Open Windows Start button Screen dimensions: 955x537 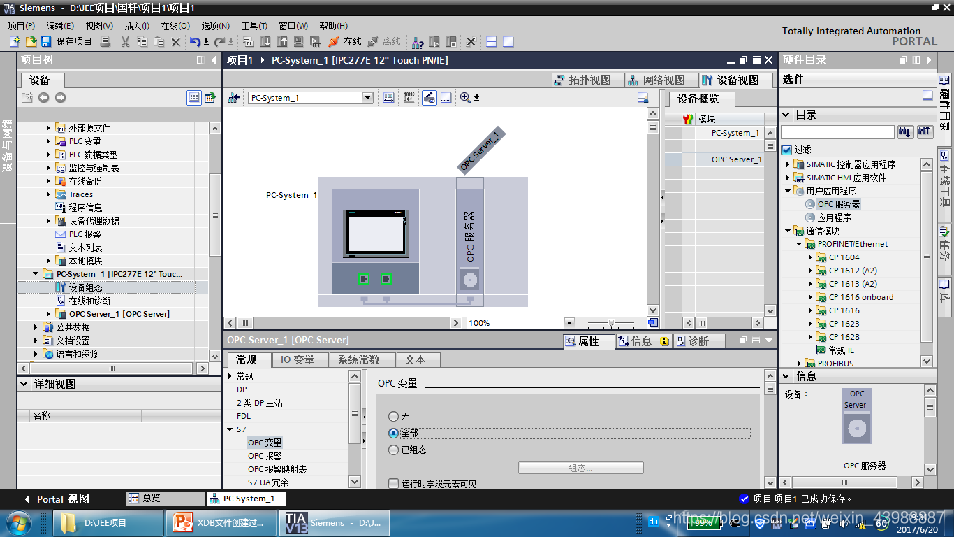tap(18, 523)
